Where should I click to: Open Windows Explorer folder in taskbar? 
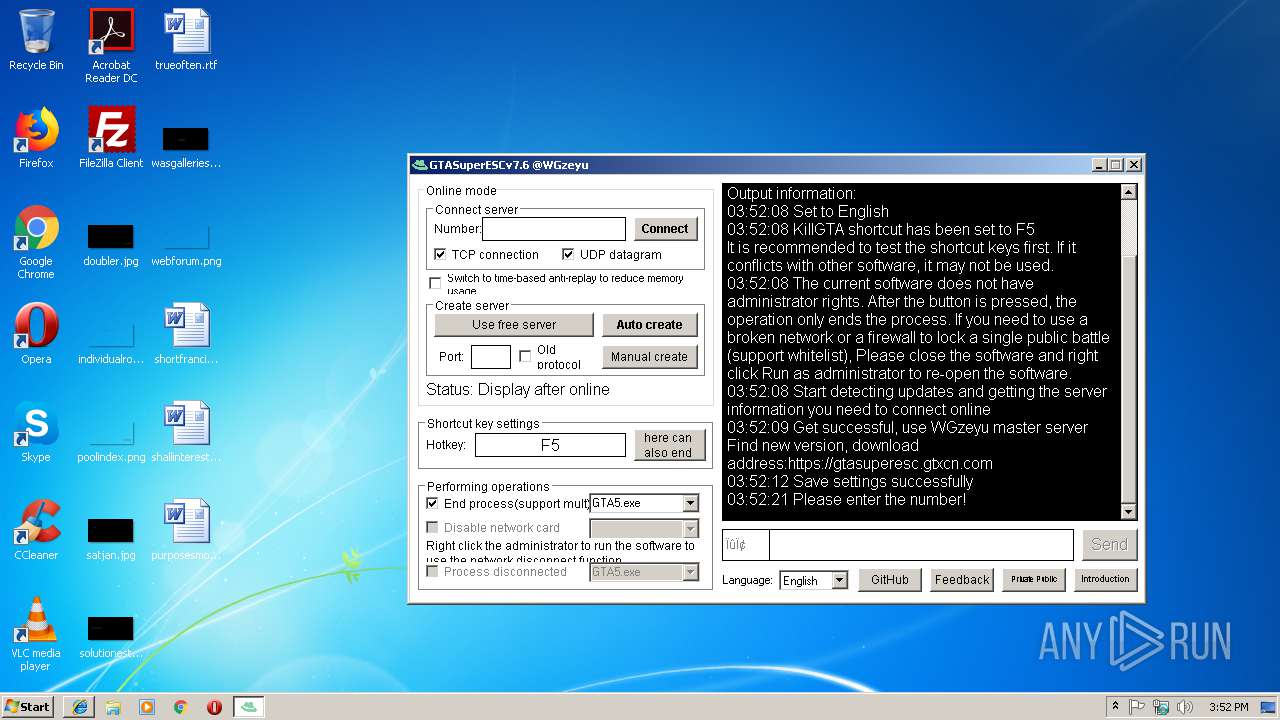(x=113, y=707)
